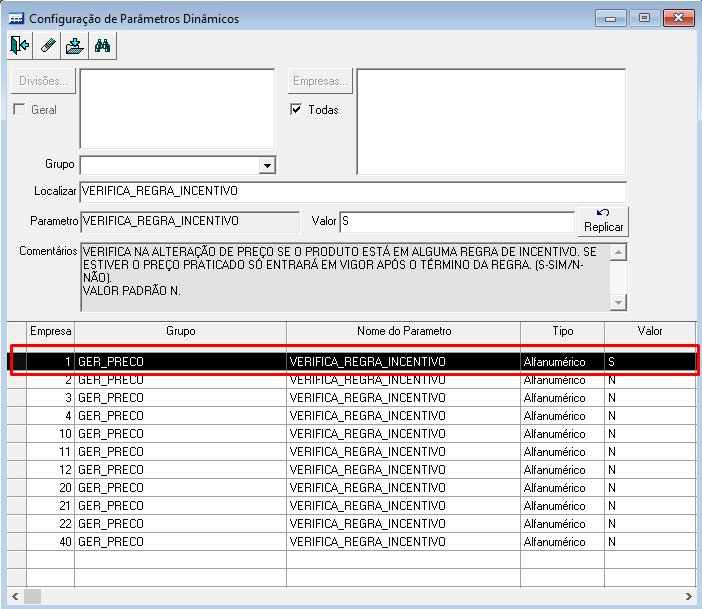Click the Replicar button

click(604, 221)
